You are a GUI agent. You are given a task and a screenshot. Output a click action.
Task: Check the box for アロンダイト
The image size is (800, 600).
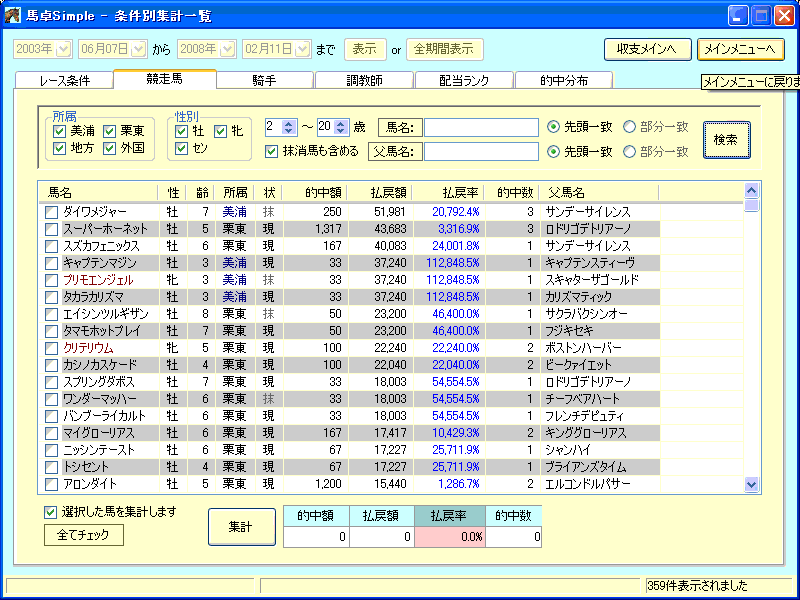coord(52,484)
